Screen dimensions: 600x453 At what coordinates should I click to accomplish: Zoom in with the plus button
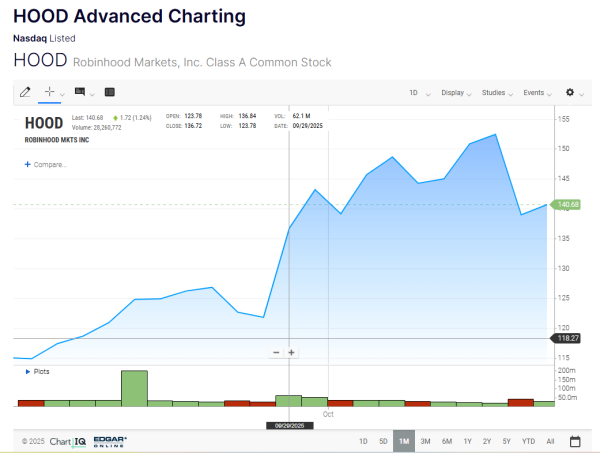point(292,352)
